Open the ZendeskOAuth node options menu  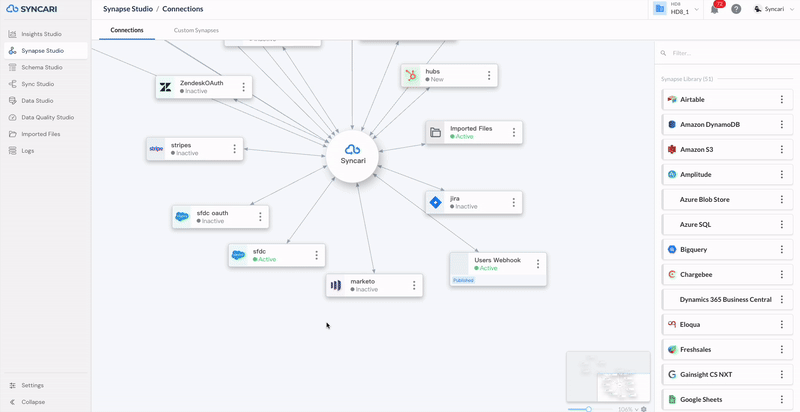(243, 87)
